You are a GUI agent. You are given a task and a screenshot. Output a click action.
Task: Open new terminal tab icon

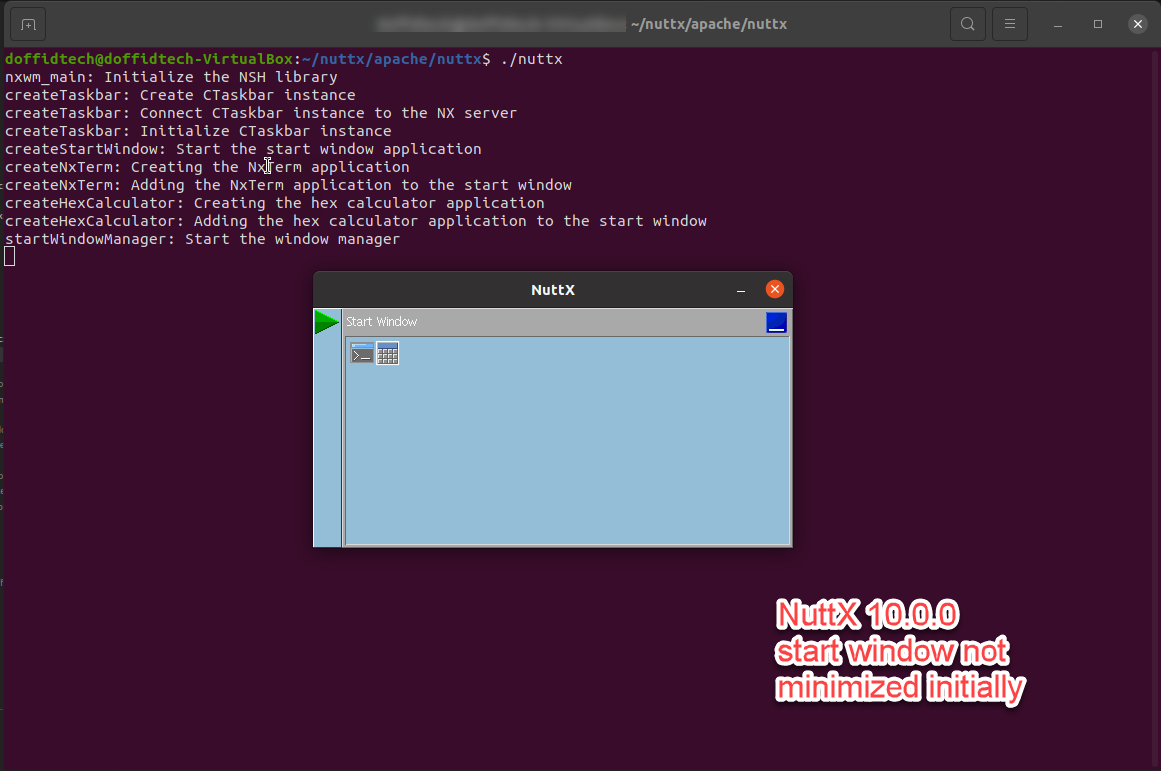pos(28,24)
